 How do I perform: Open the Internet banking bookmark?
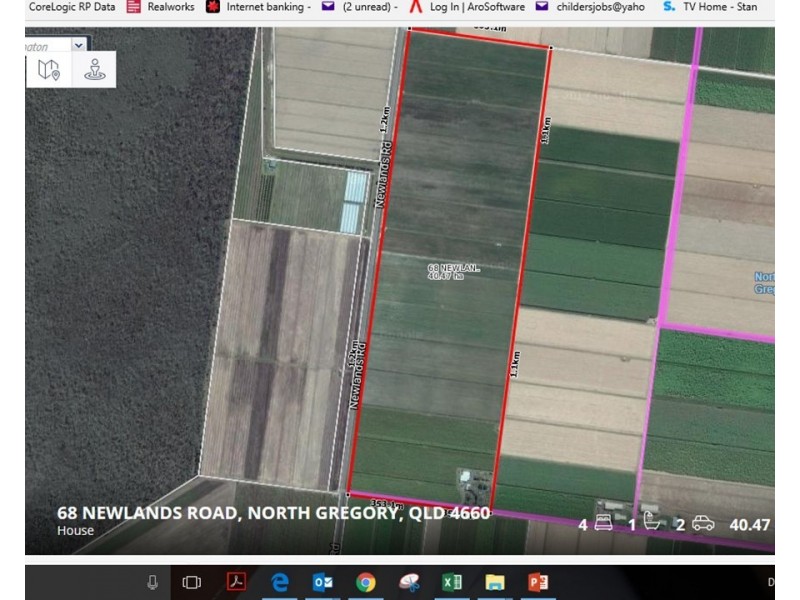[x=259, y=7]
